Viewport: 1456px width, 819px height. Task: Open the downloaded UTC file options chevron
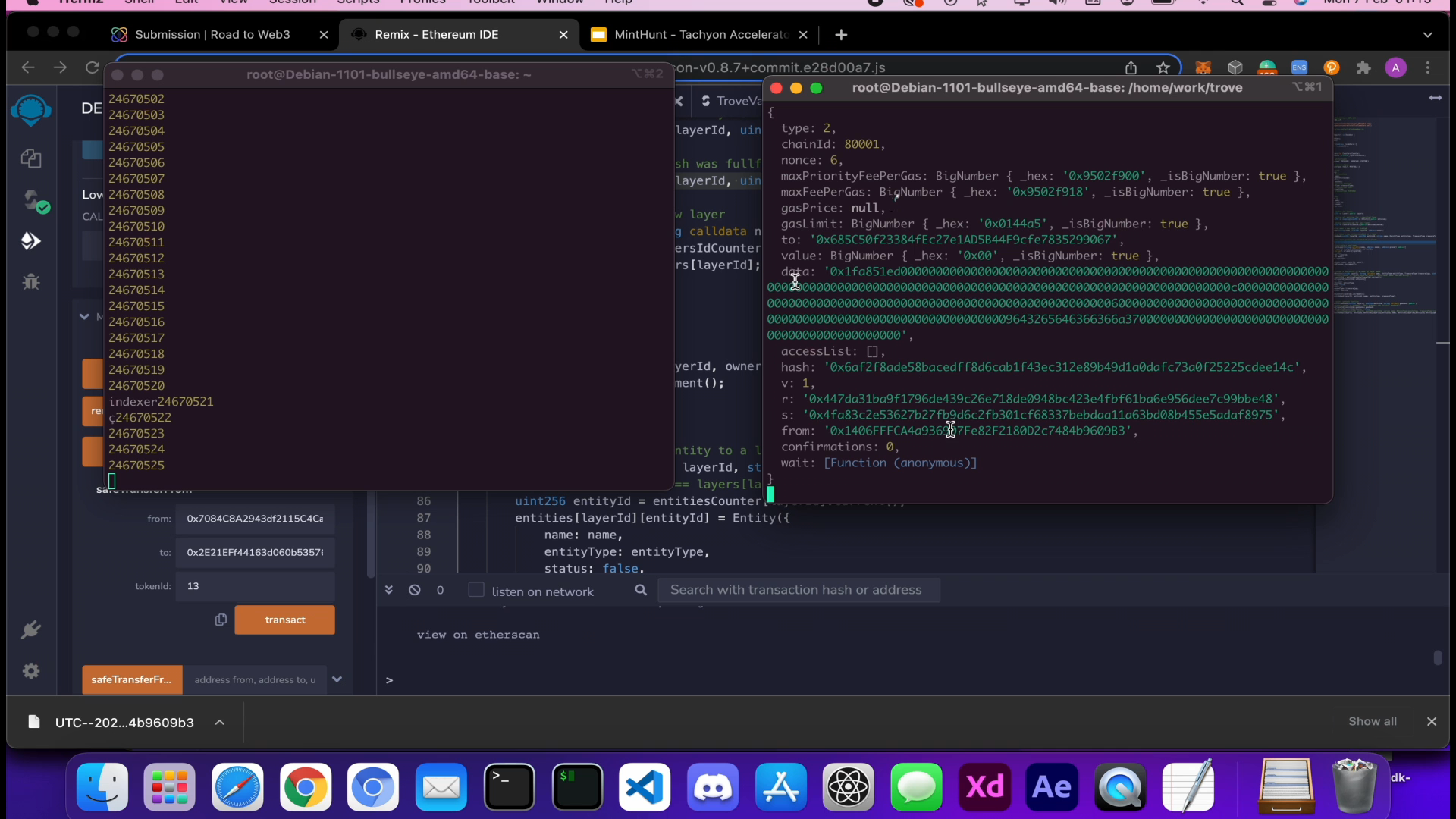219,722
